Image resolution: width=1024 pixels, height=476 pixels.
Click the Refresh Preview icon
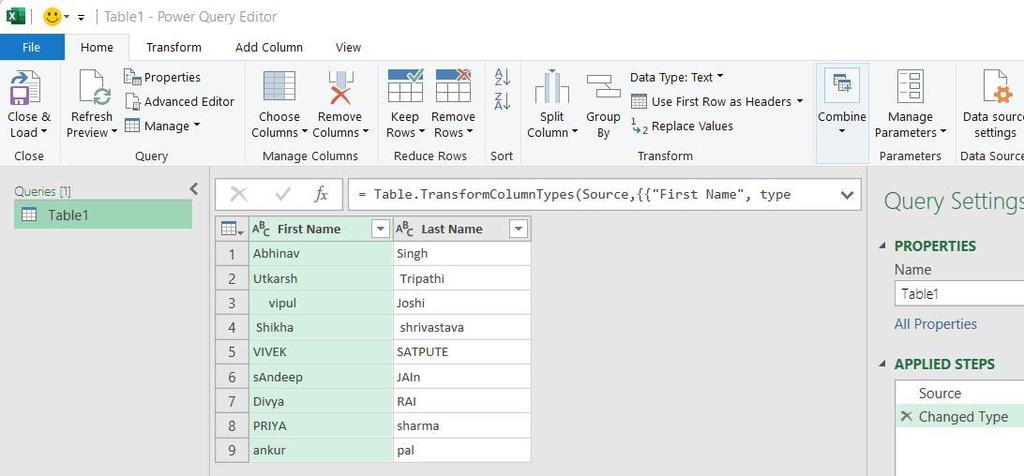click(92, 90)
